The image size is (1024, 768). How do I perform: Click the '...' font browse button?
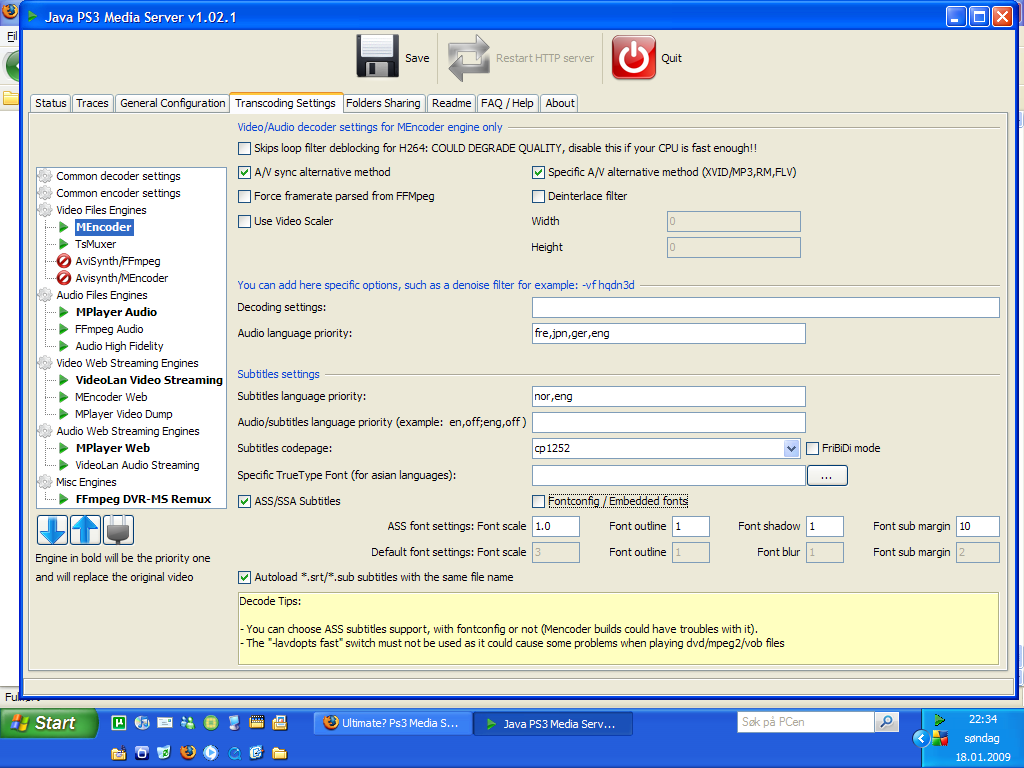827,475
